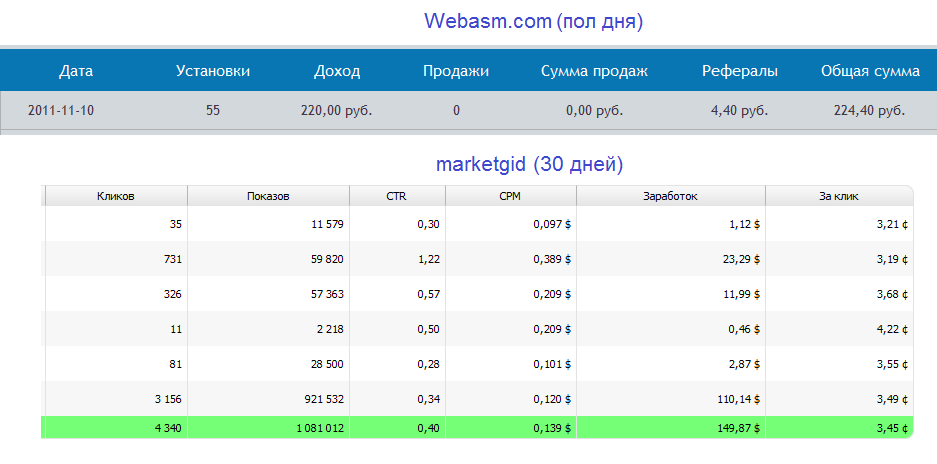The image size is (937, 464).
Task: Select the CPM cell 0,389 $
Action: pos(552,260)
